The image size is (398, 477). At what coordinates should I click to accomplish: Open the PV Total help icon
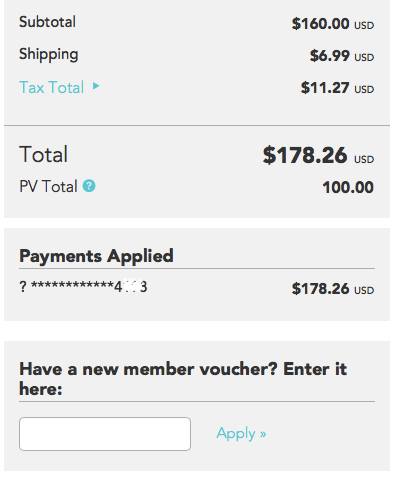click(x=89, y=186)
